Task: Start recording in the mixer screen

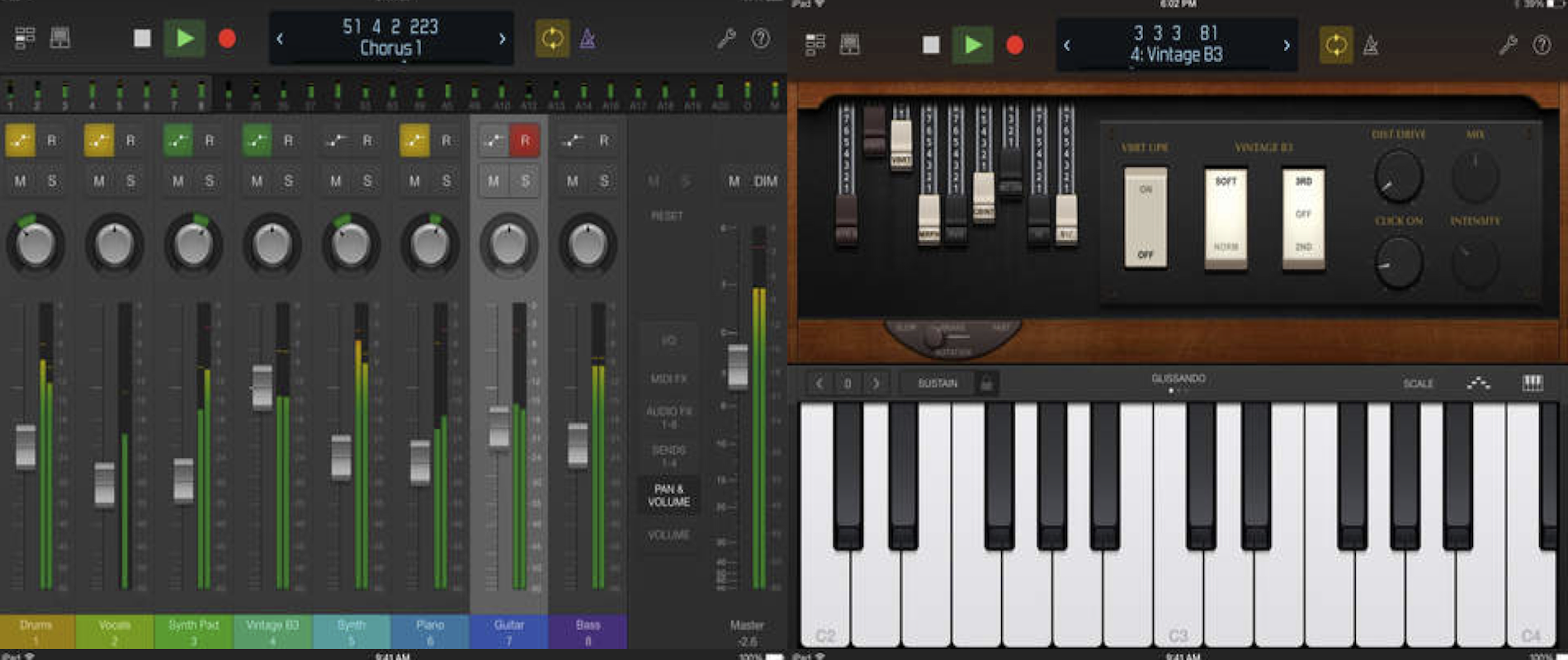Action: [x=227, y=38]
